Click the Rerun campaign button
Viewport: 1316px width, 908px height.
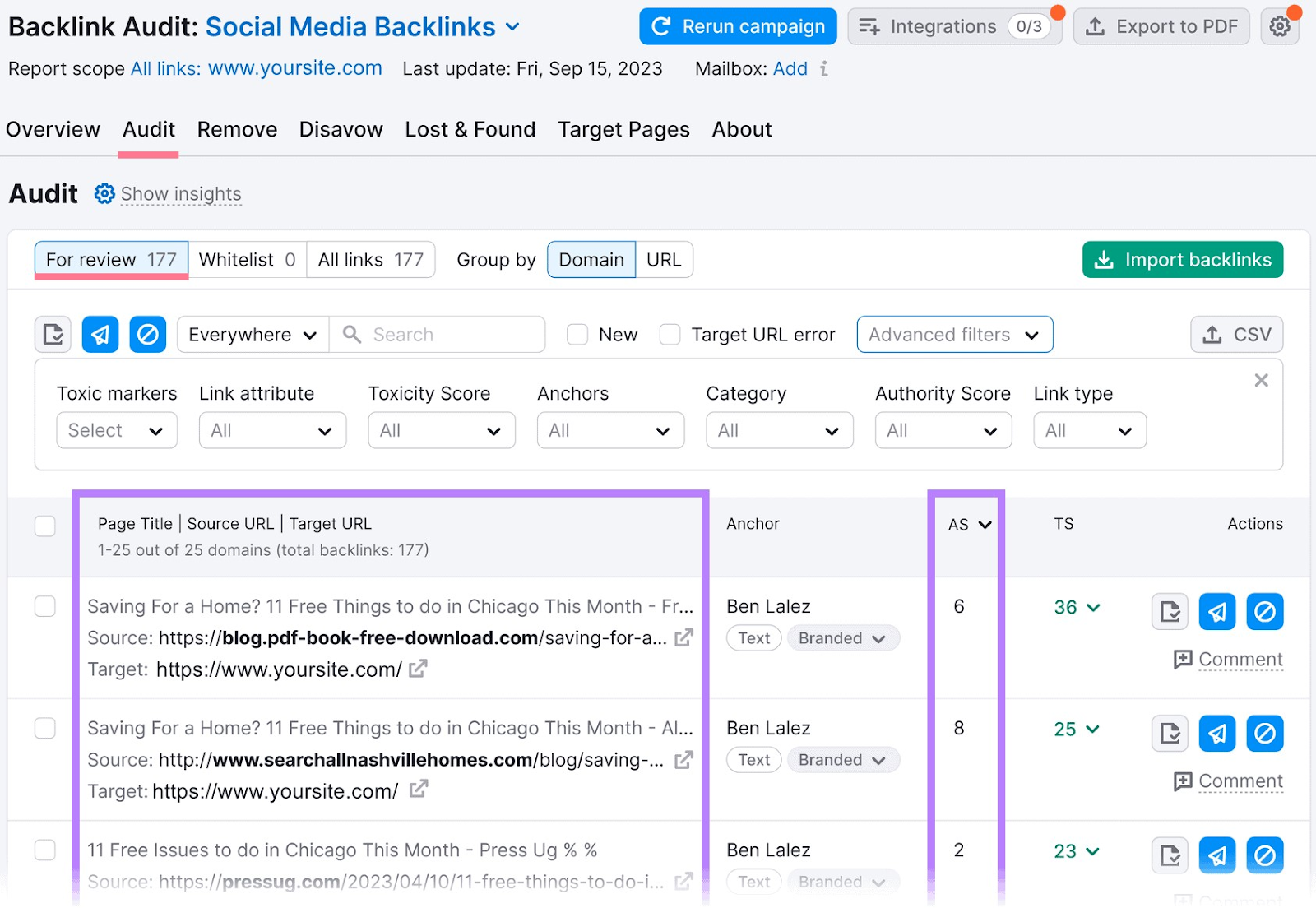pyautogui.click(x=737, y=25)
